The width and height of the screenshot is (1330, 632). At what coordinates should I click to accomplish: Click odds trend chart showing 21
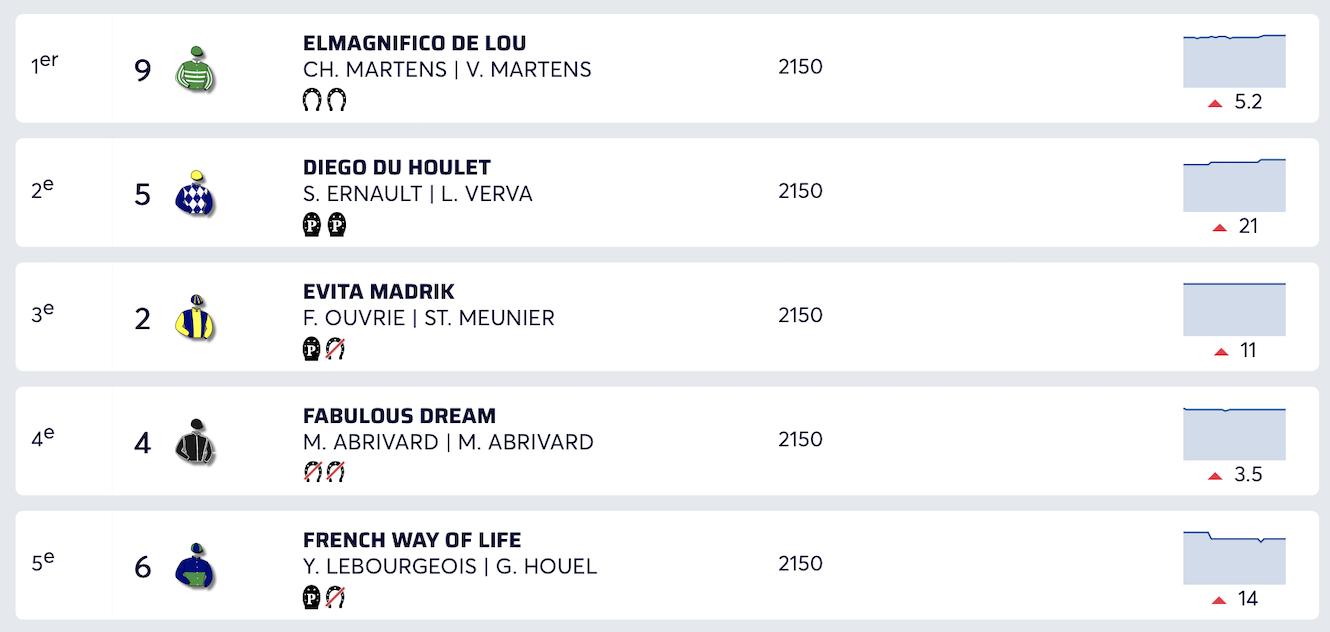click(1234, 186)
